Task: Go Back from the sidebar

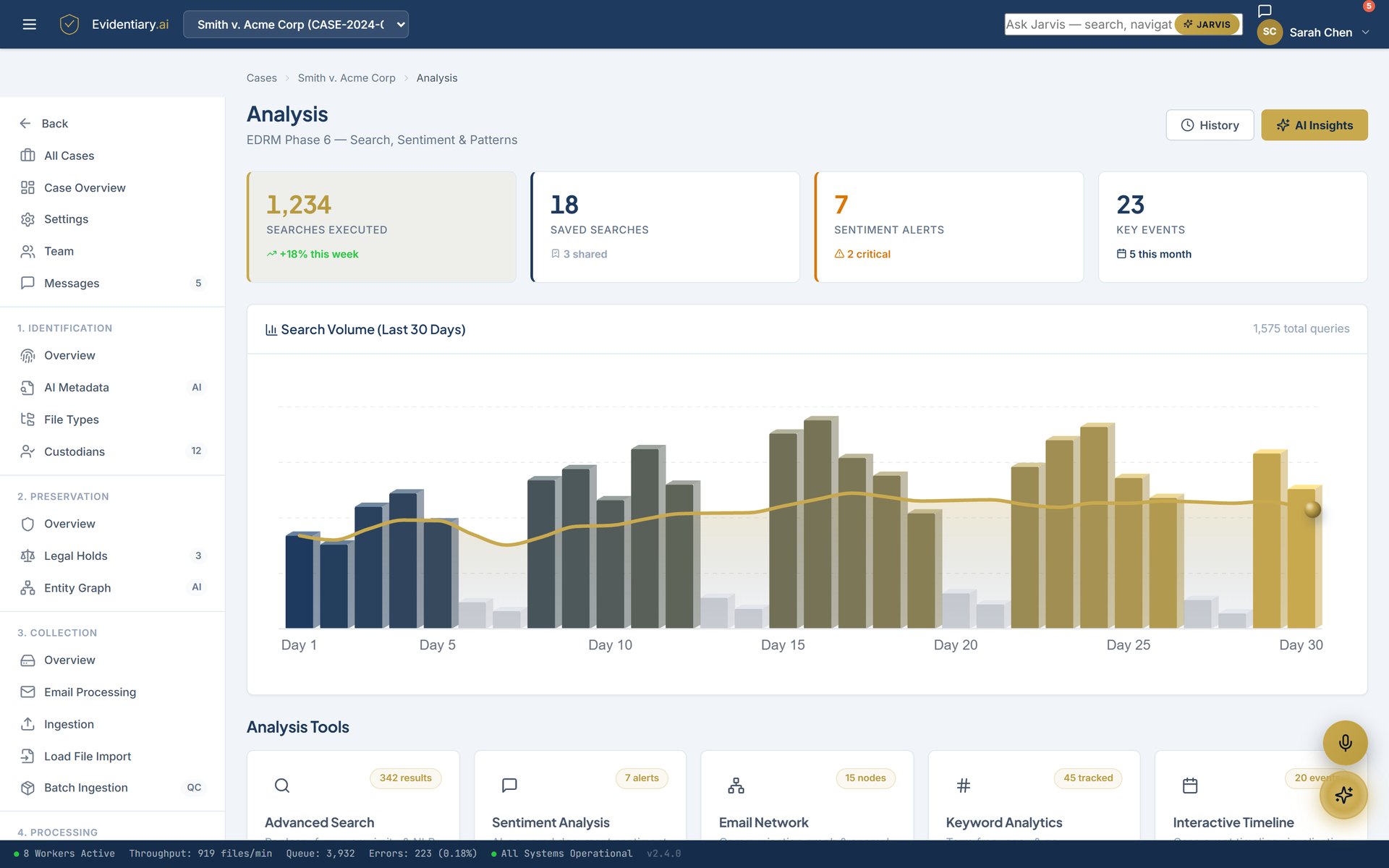Action: point(112,124)
